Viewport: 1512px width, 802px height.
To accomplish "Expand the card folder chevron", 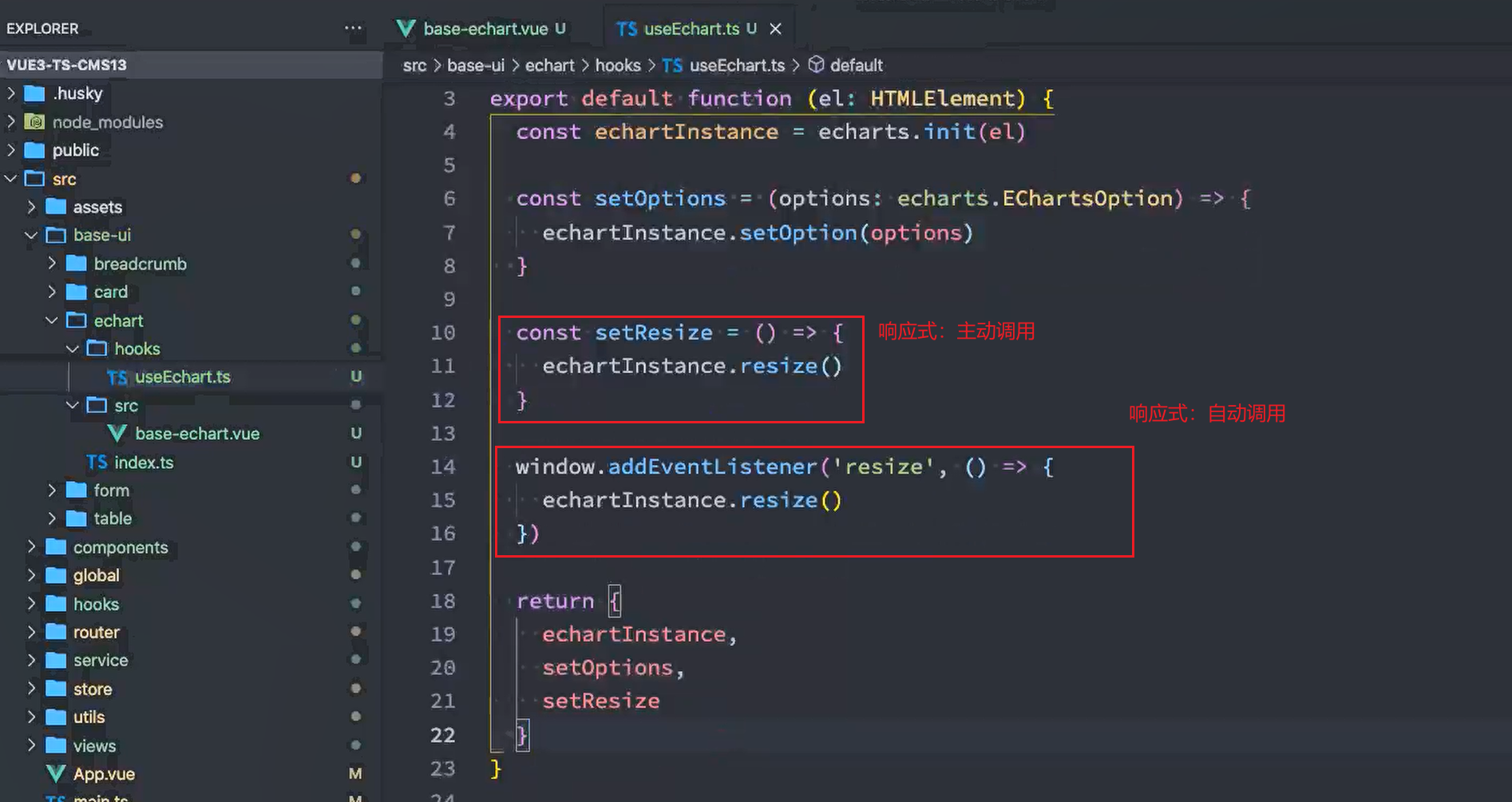I will 52,292.
